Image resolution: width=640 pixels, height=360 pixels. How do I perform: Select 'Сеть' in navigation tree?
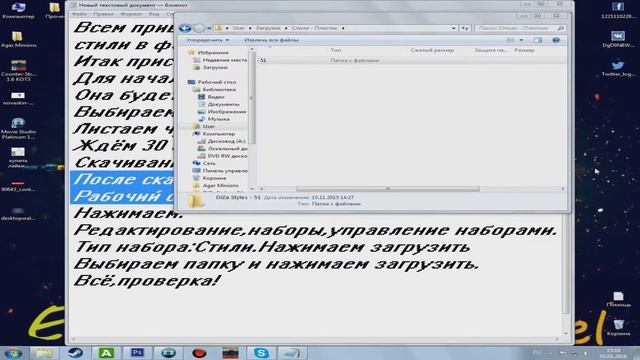[x=209, y=163]
